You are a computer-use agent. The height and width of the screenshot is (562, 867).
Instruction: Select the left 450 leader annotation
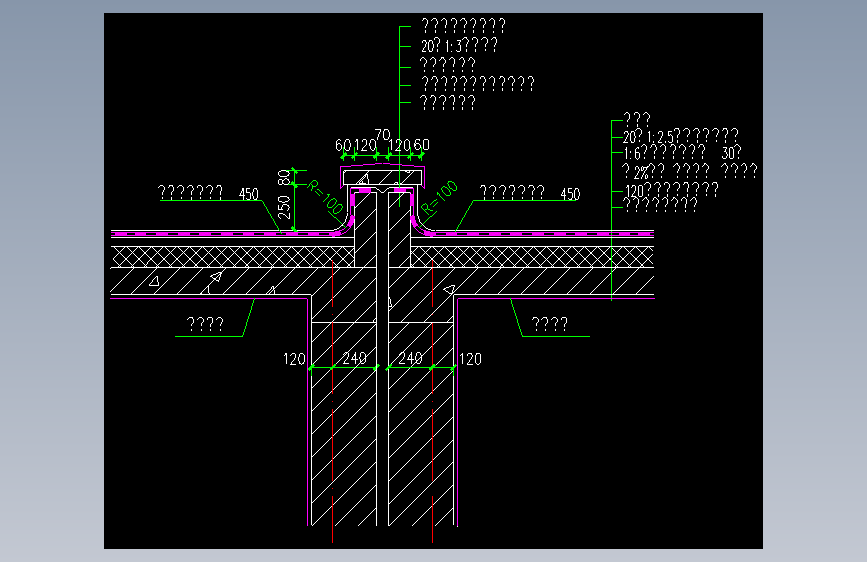tap(249, 194)
